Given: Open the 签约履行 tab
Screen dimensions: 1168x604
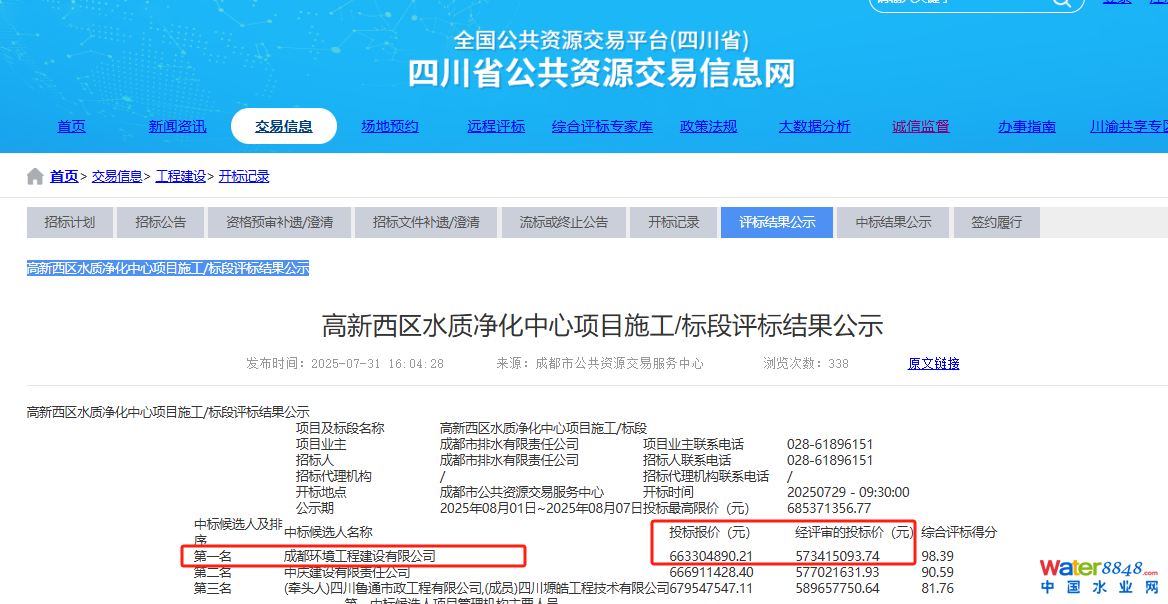Looking at the screenshot, I should (997, 222).
